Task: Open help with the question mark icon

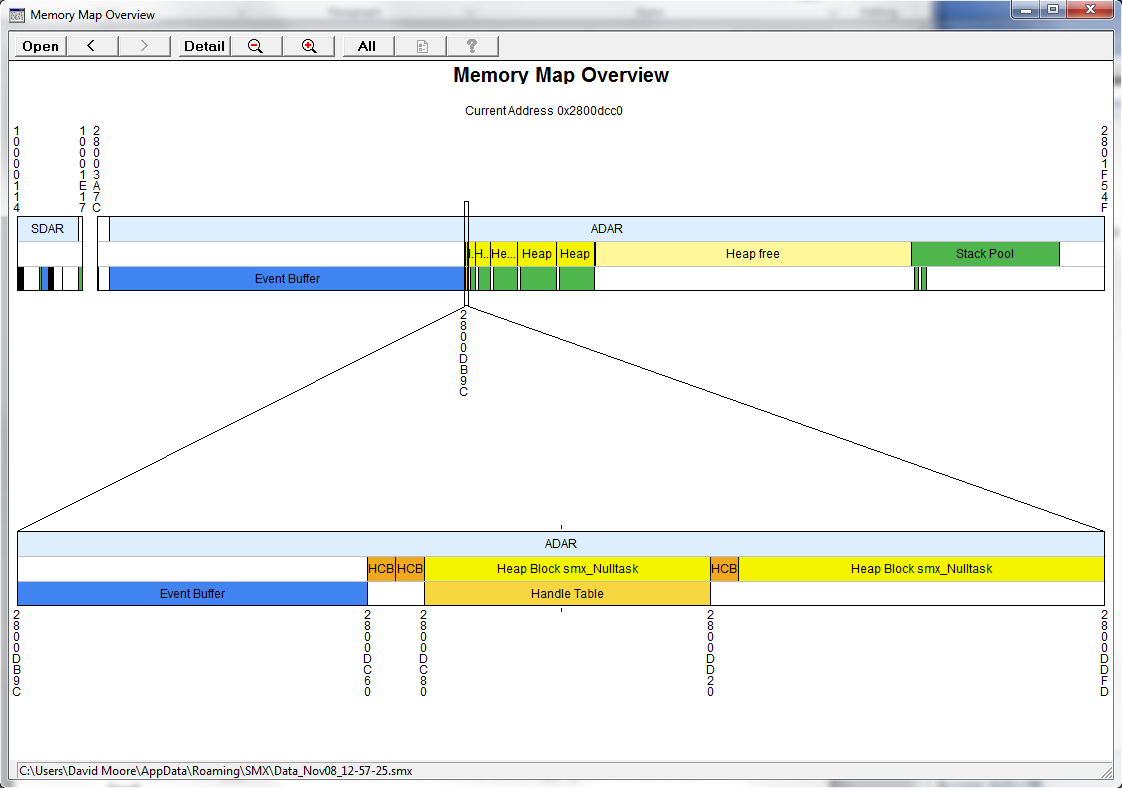Action: (x=472, y=47)
